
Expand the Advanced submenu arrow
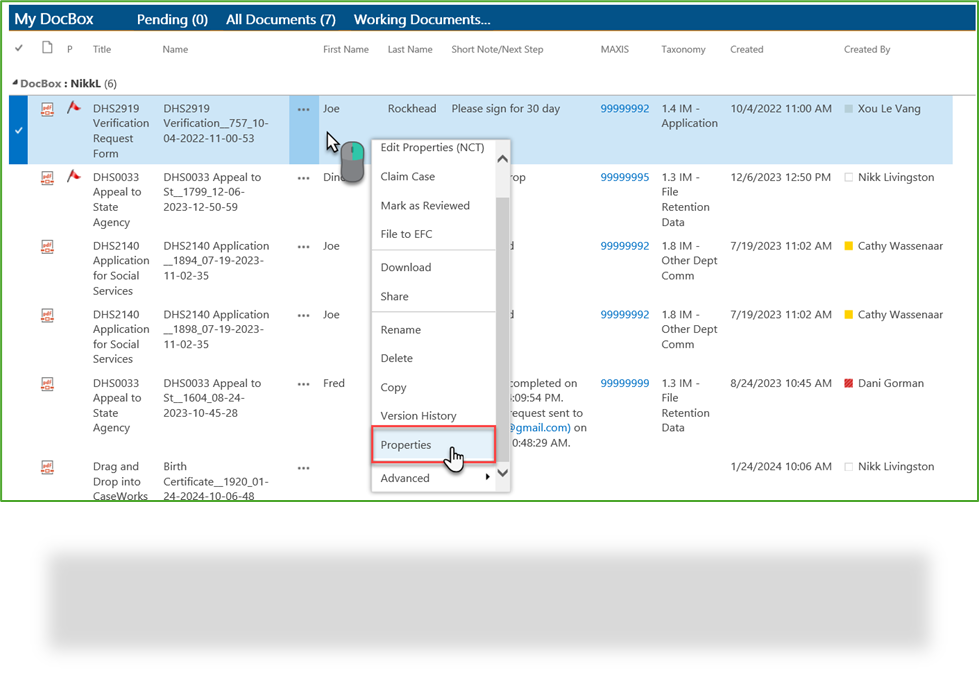point(488,477)
